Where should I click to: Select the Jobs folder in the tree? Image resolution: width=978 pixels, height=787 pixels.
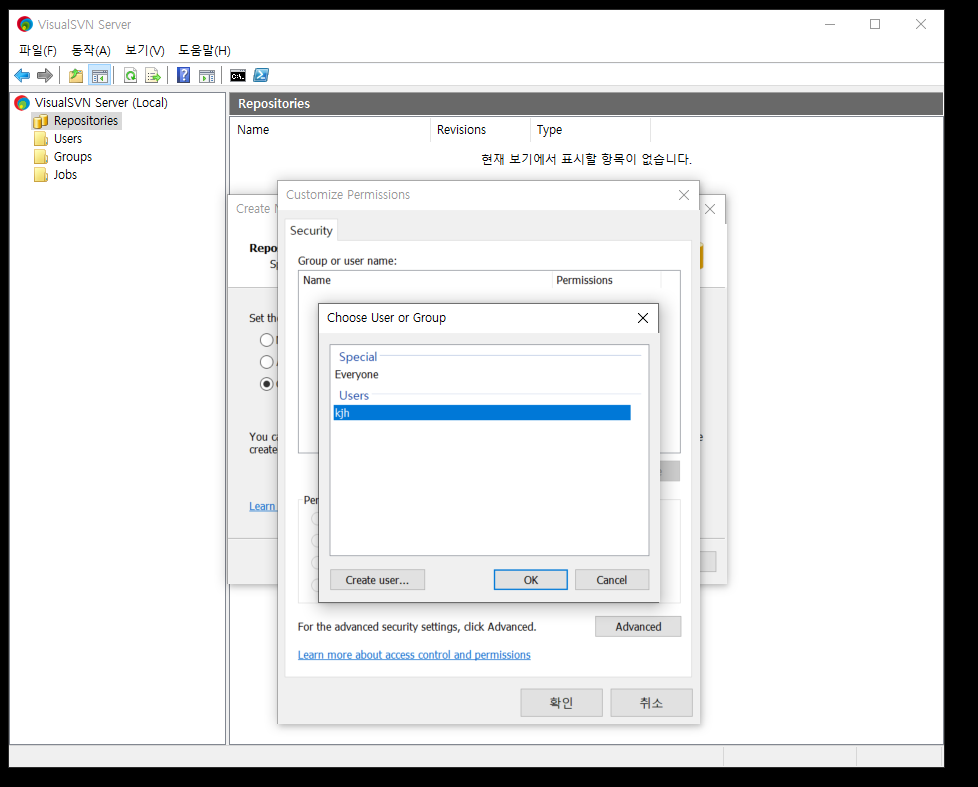coord(65,175)
